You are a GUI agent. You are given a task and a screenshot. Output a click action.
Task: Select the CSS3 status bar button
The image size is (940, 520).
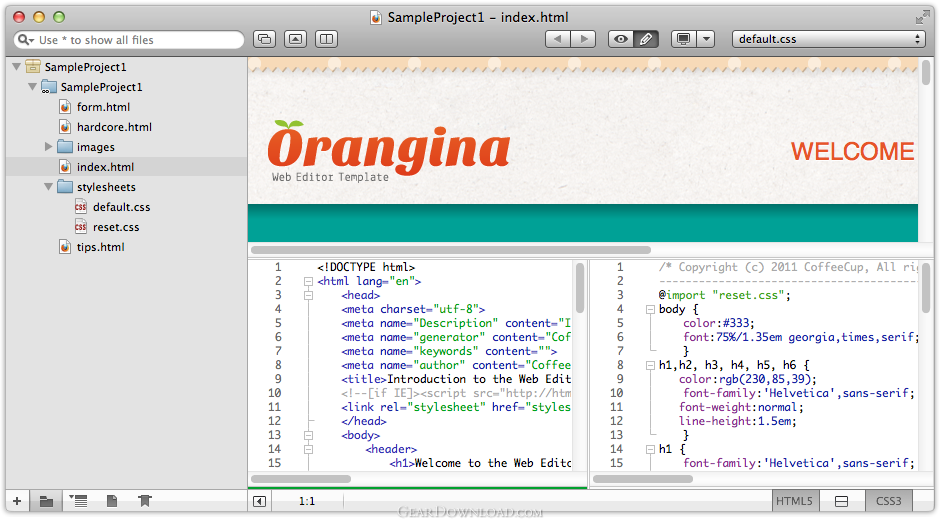888,501
